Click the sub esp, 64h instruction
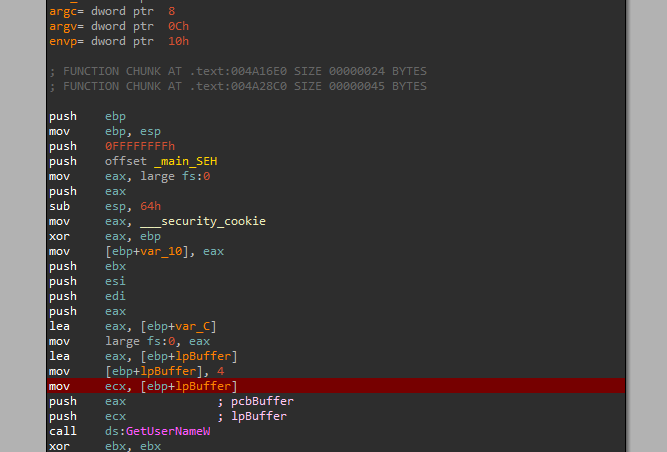The width and height of the screenshot is (667, 452). click(x=105, y=206)
